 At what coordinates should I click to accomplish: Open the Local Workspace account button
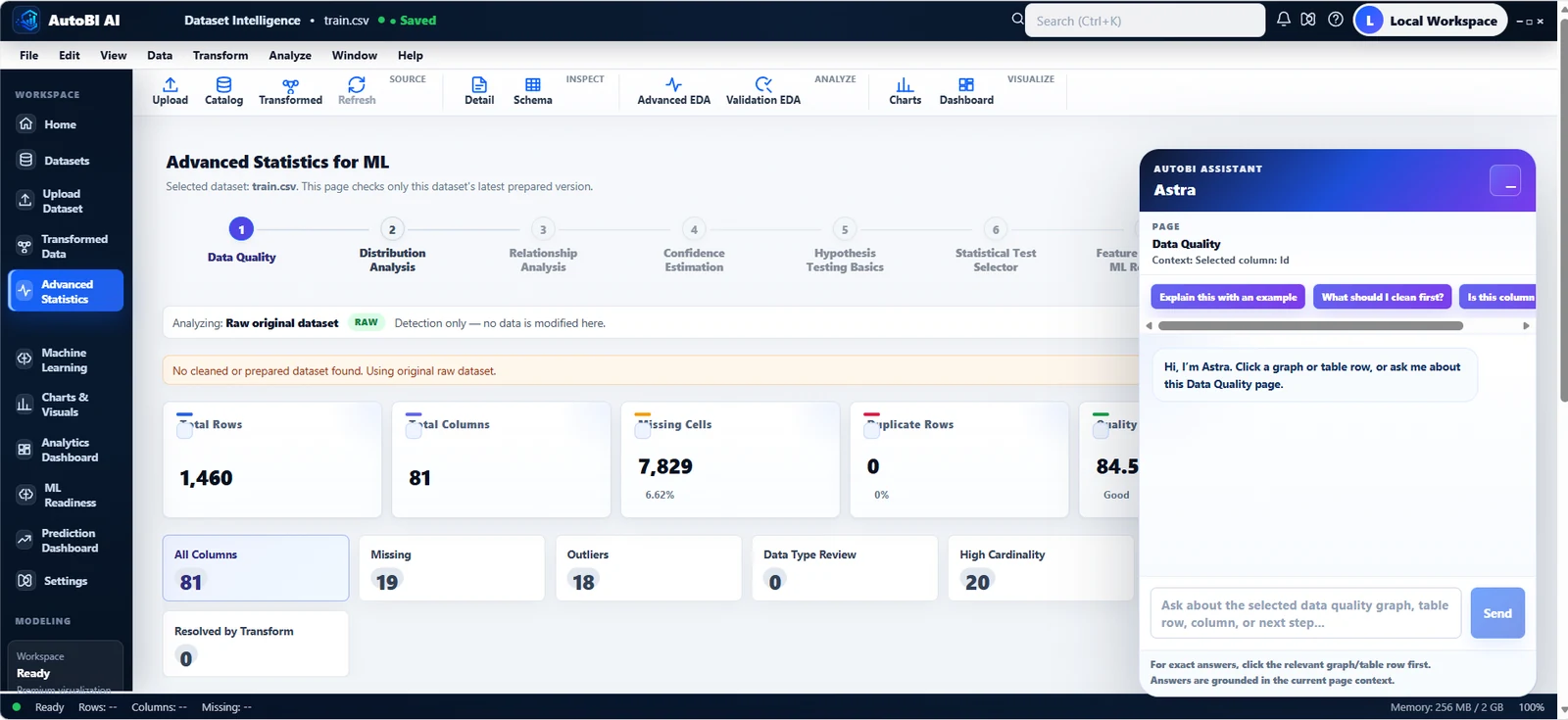tap(1430, 20)
